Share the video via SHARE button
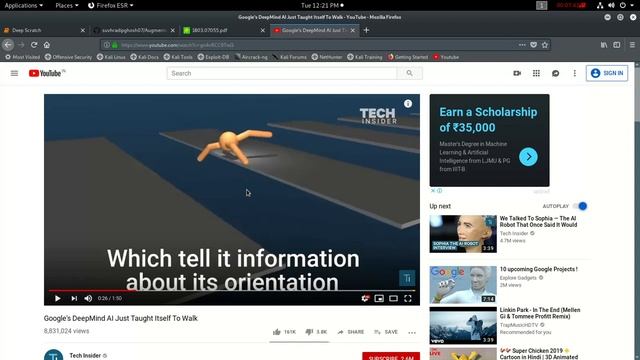 pos(351,332)
